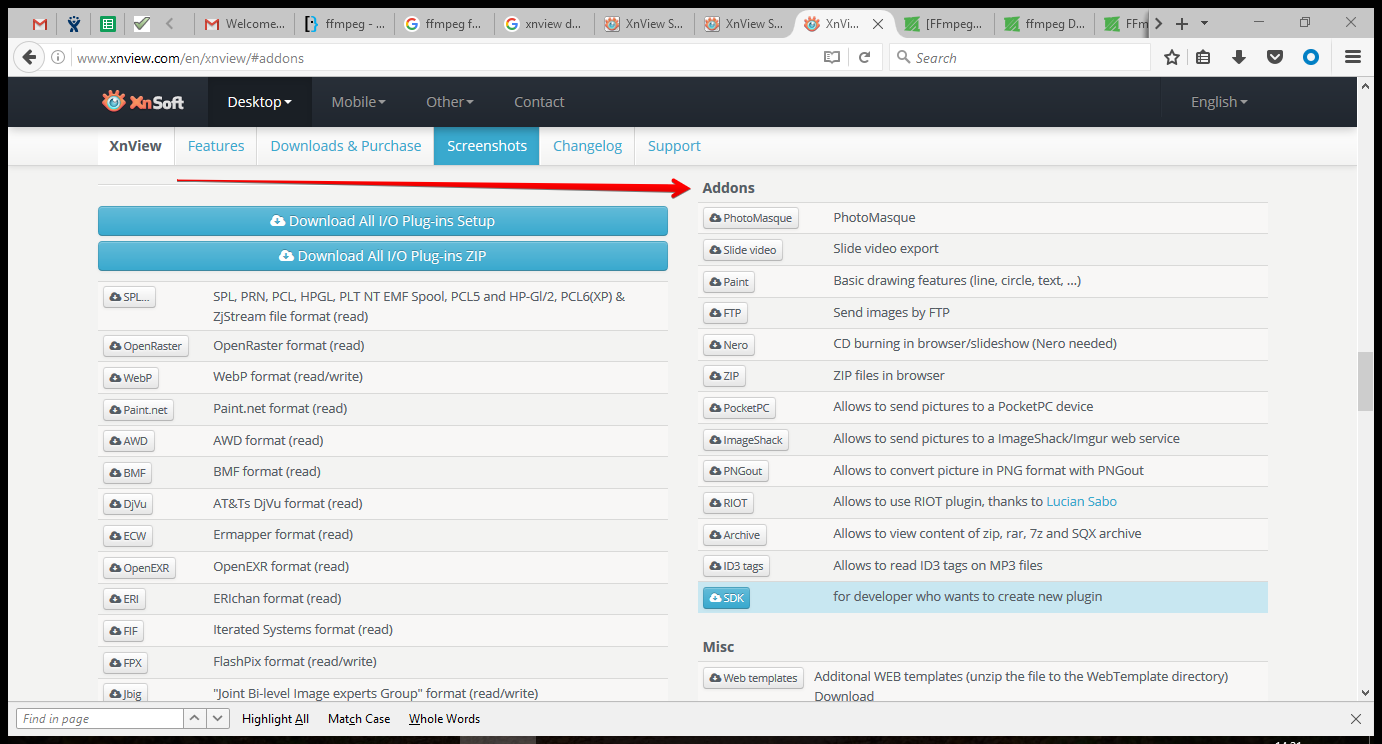Download the ID3 tags addon
Viewport: 1382px width, 744px height.
736,566
